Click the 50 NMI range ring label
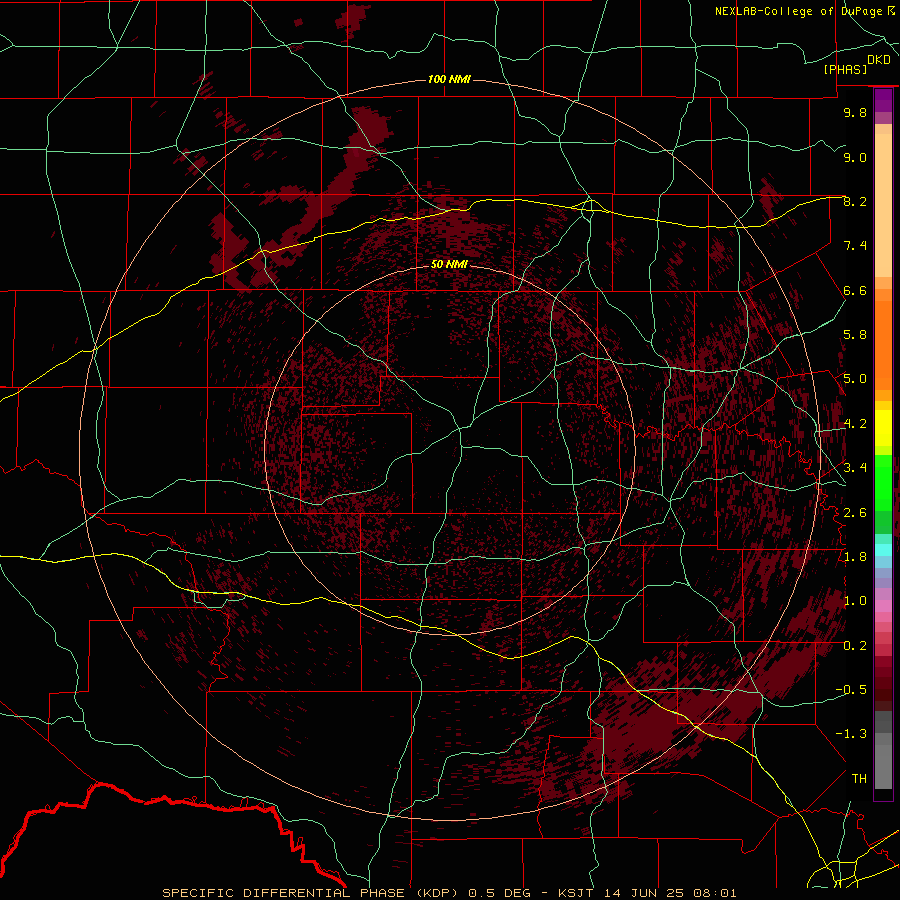 tap(449, 264)
